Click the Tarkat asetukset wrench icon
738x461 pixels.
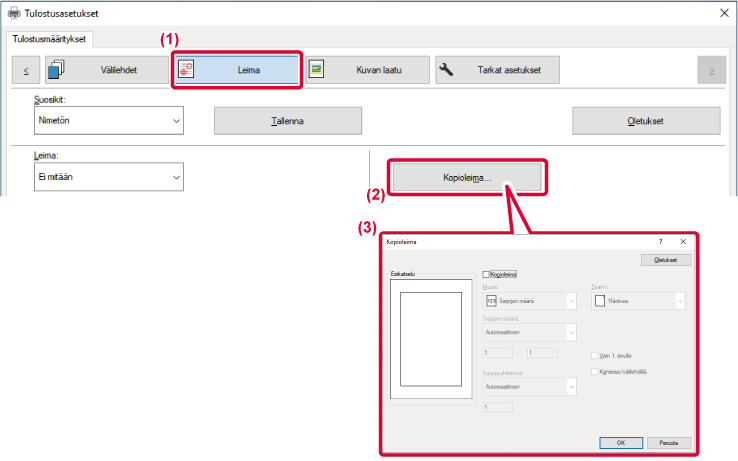447,70
